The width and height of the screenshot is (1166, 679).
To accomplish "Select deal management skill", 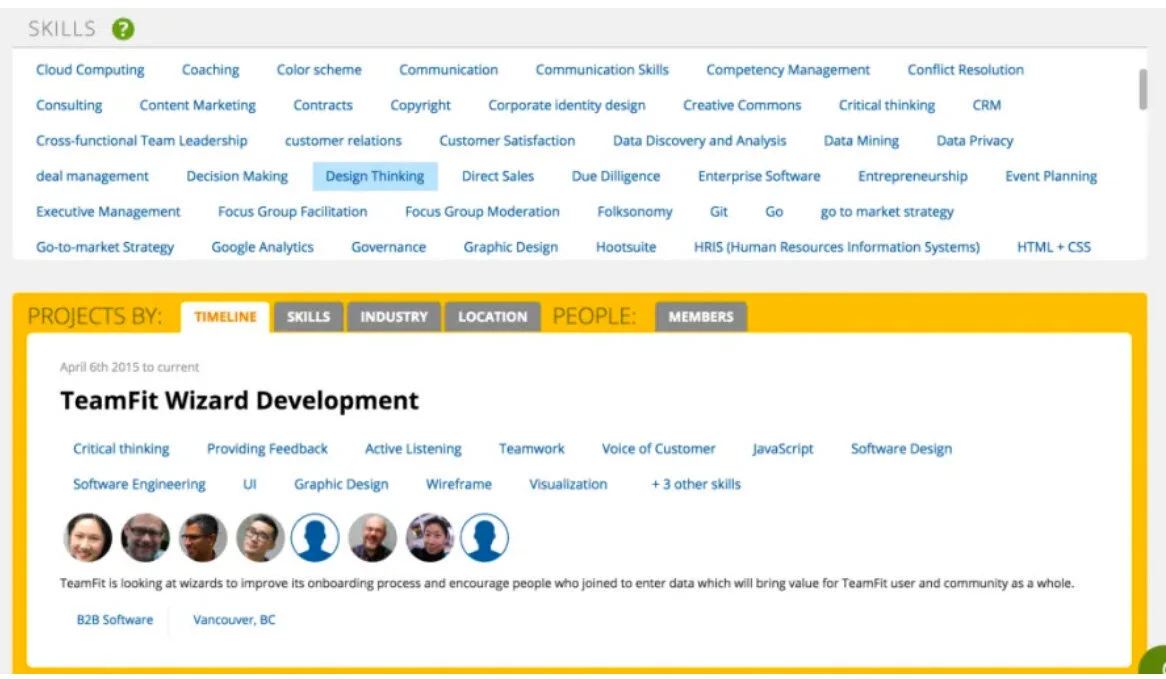I will tap(92, 176).
